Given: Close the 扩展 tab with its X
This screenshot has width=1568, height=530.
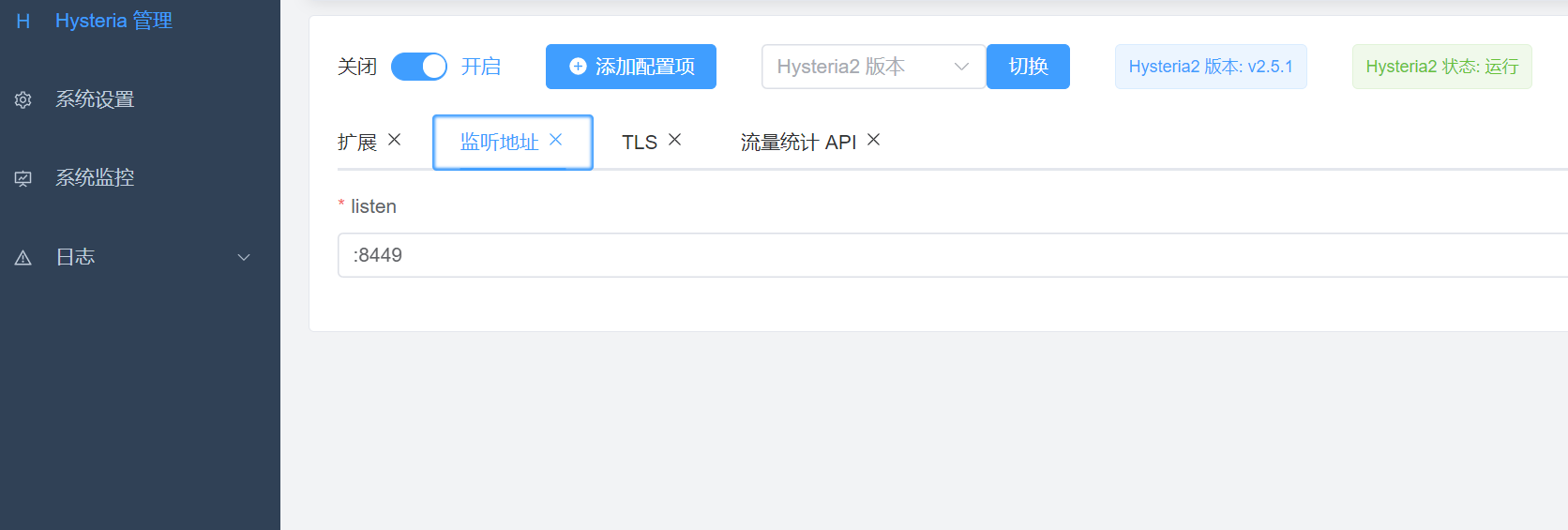Looking at the screenshot, I should pyautogui.click(x=395, y=140).
